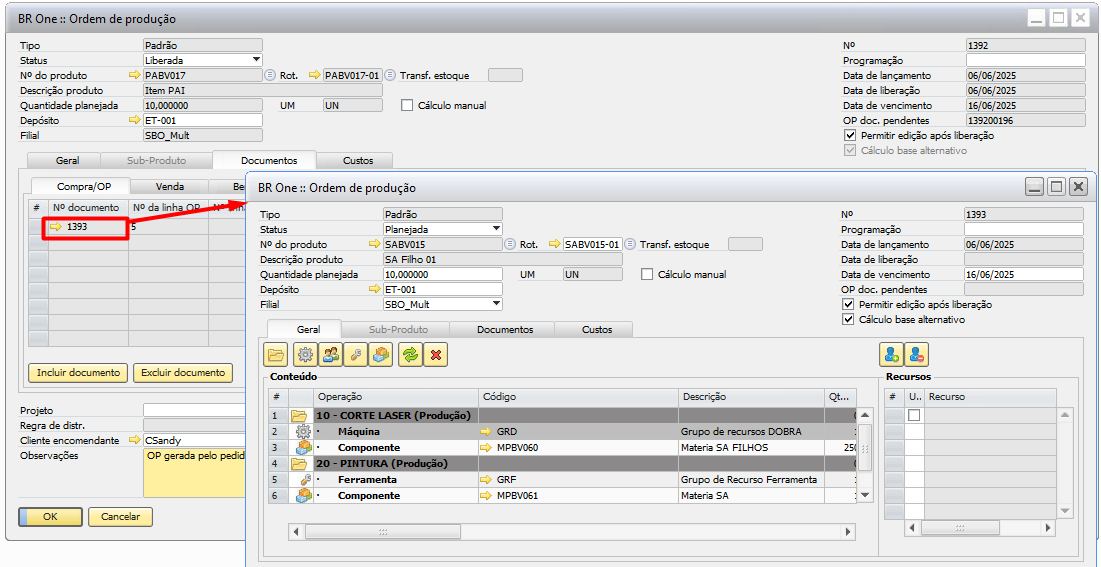
Task: Click the round list icon after PABV017
Action: [x=270, y=75]
